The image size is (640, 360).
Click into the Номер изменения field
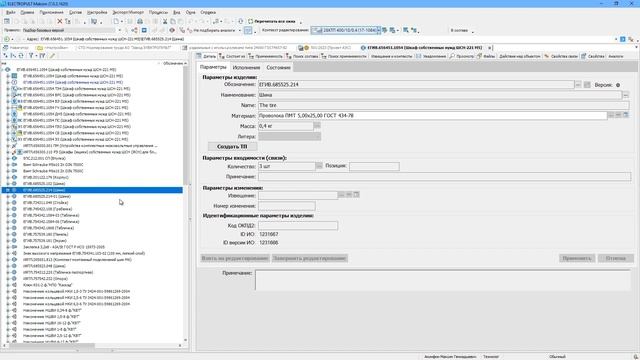click(x=287, y=206)
